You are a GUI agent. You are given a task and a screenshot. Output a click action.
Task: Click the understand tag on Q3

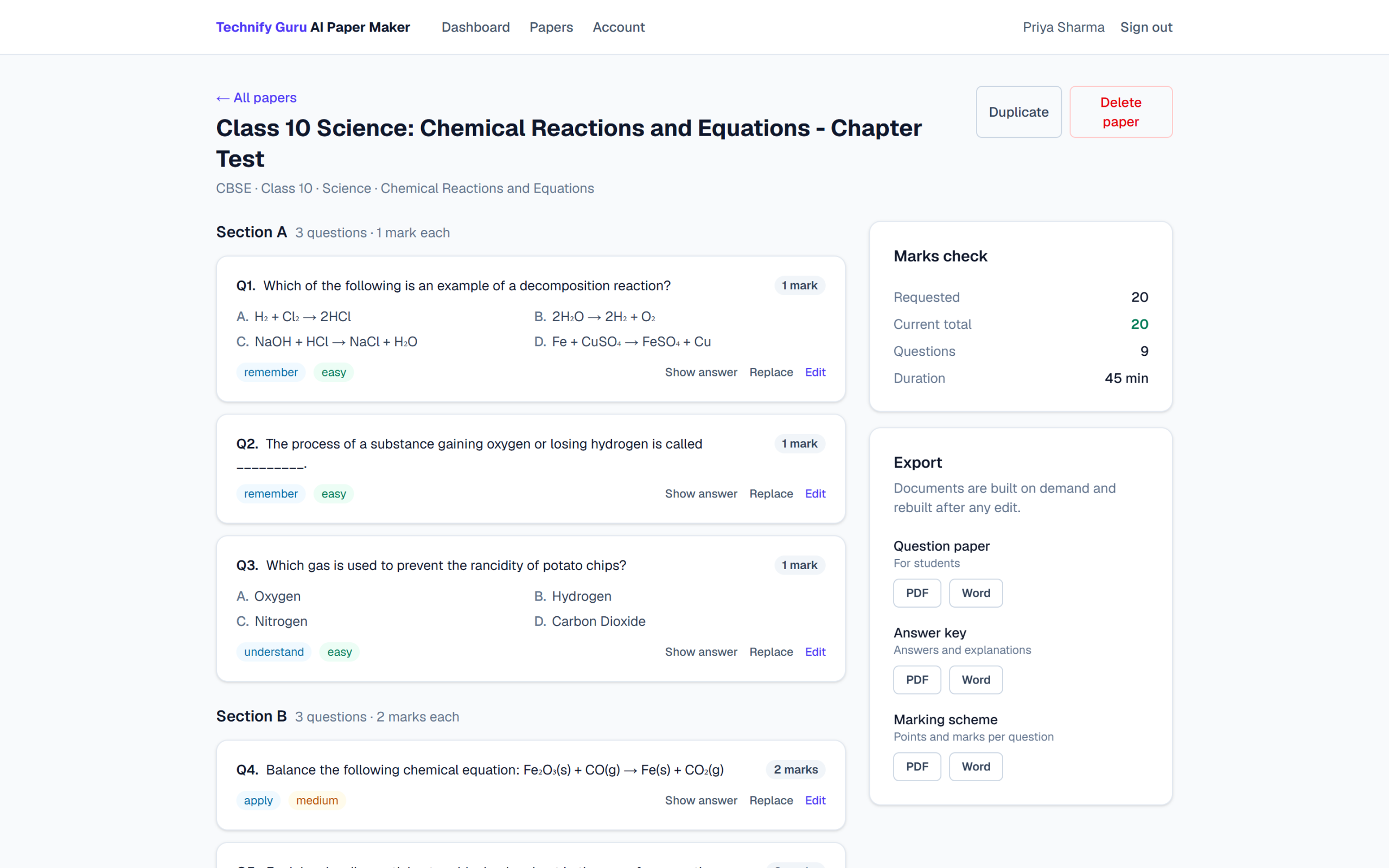click(274, 652)
